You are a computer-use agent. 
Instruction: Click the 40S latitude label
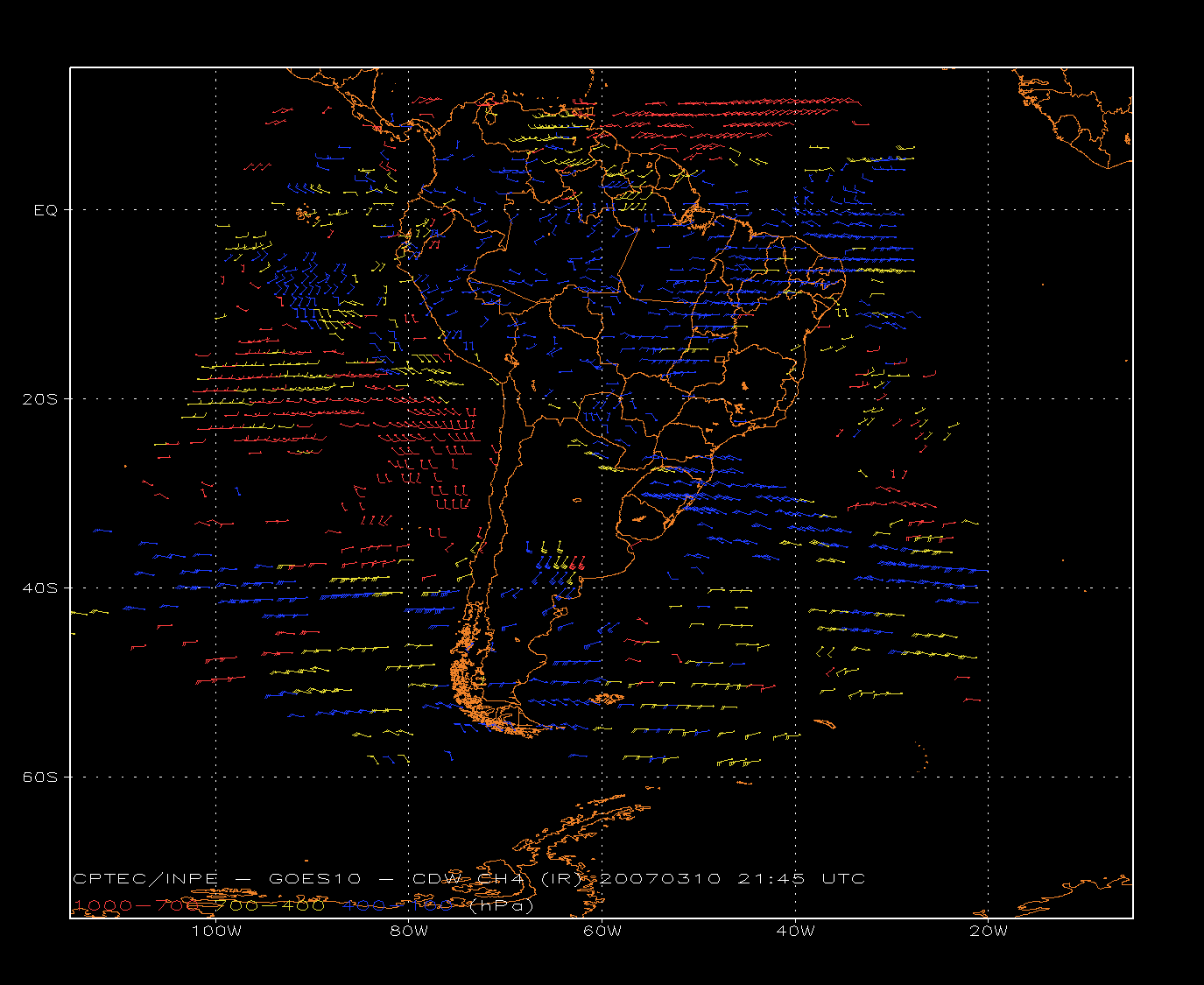point(39,587)
